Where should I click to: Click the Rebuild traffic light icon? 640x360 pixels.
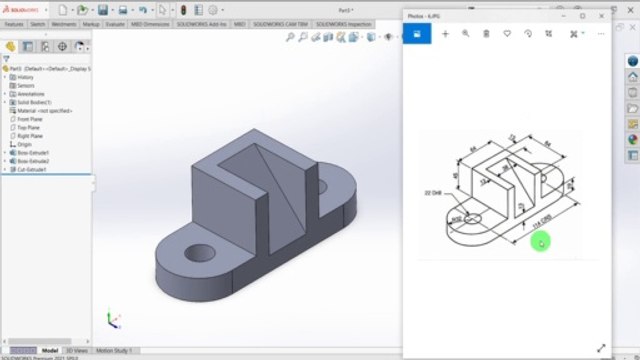click(x=183, y=10)
